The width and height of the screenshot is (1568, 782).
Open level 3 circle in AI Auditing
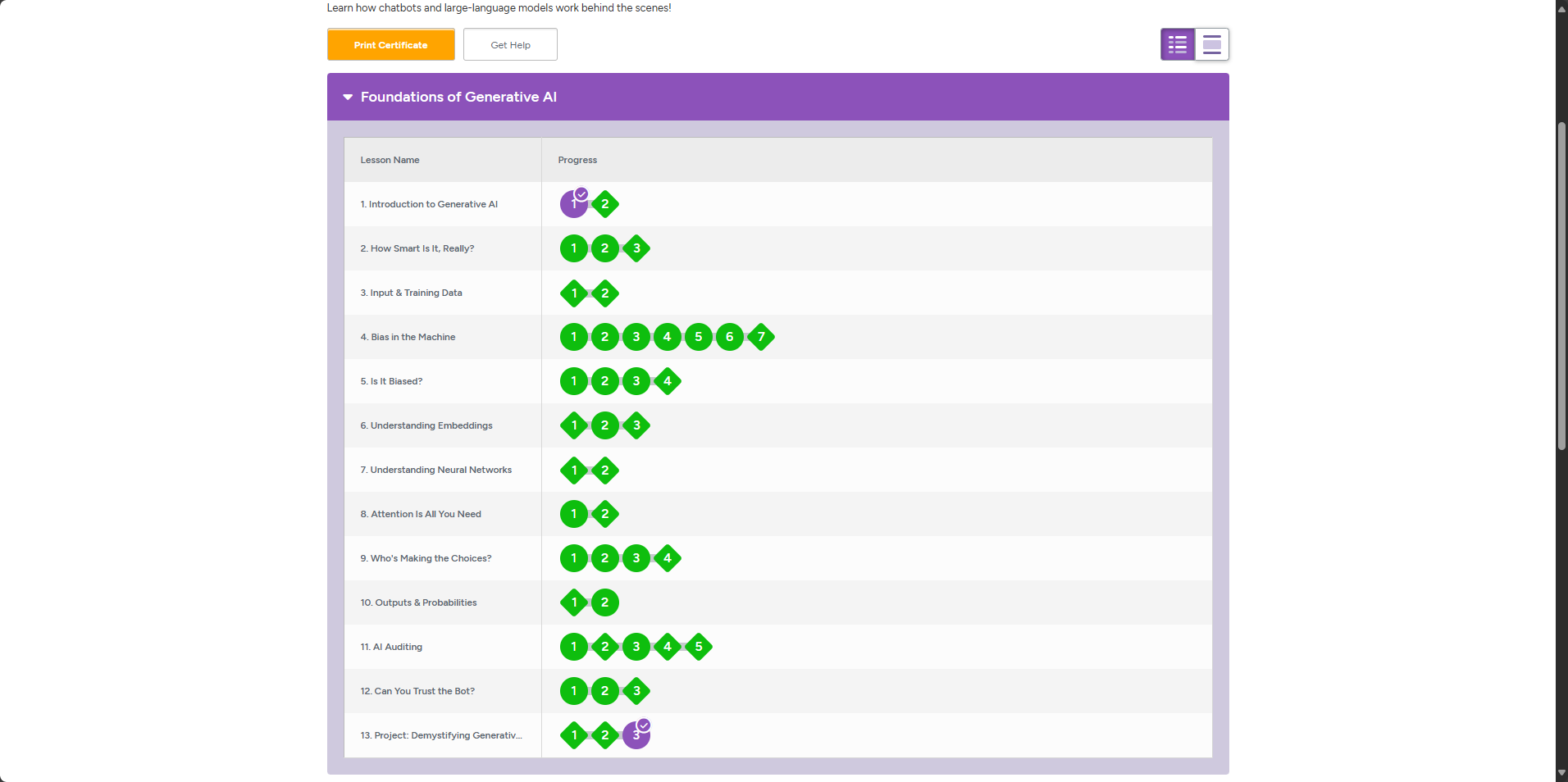click(636, 647)
